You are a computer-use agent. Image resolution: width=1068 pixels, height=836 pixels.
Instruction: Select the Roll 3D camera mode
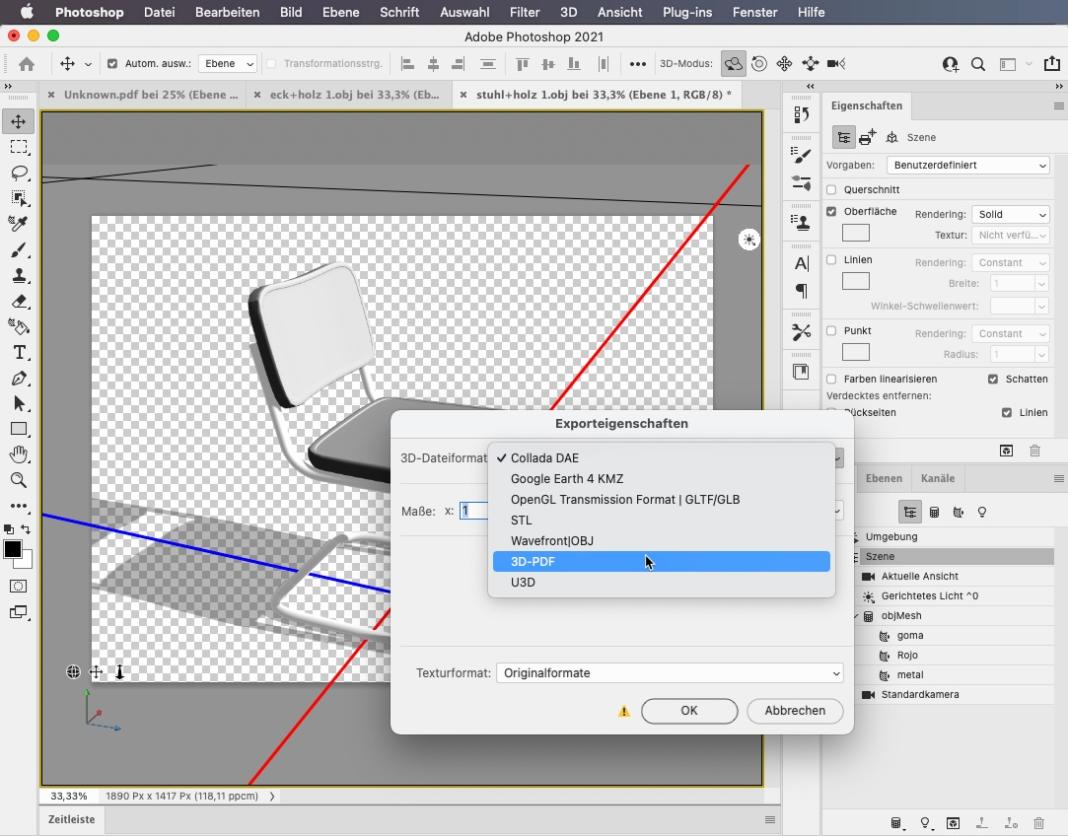coord(759,64)
